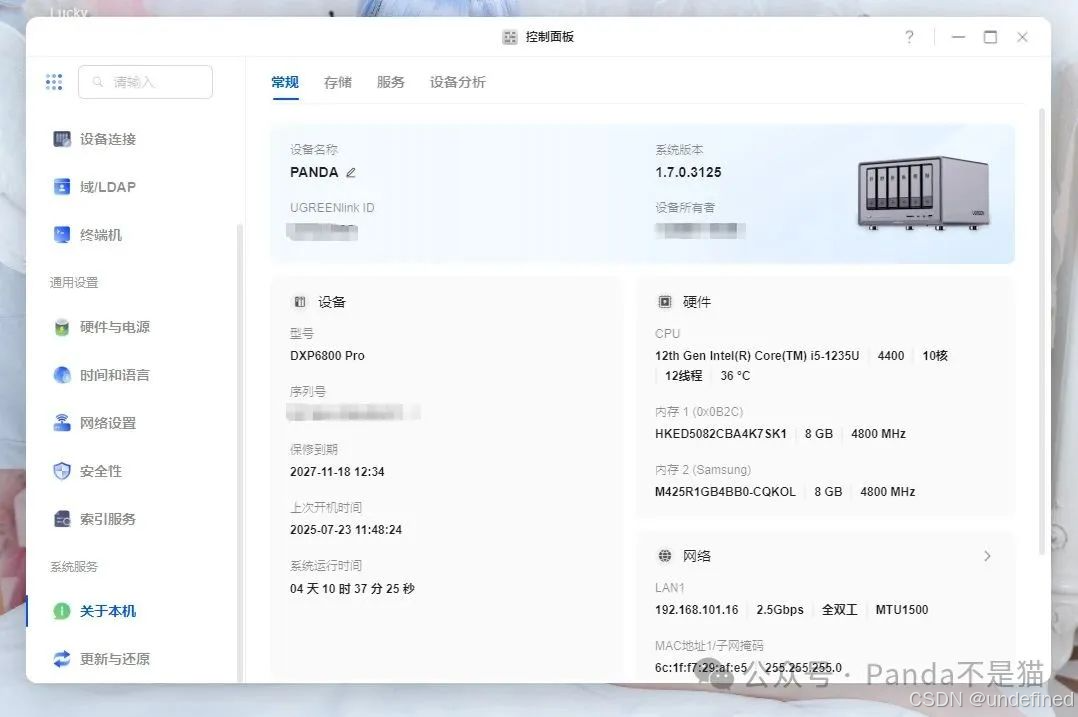Switch to the 设备分析 tab
This screenshot has height=717, width=1078.
click(x=457, y=82)
